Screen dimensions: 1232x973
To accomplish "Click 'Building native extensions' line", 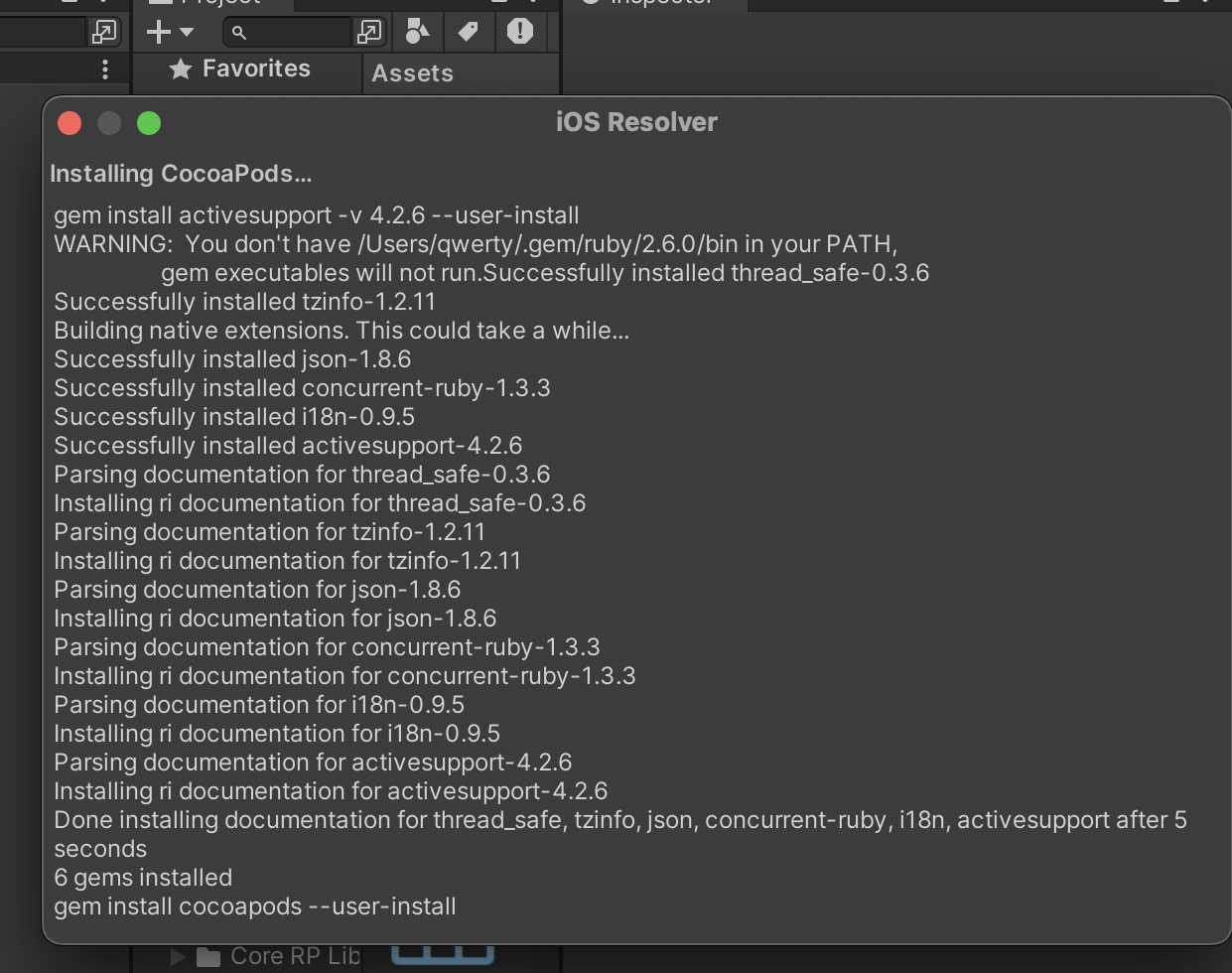I will click(x=342, y=331).
